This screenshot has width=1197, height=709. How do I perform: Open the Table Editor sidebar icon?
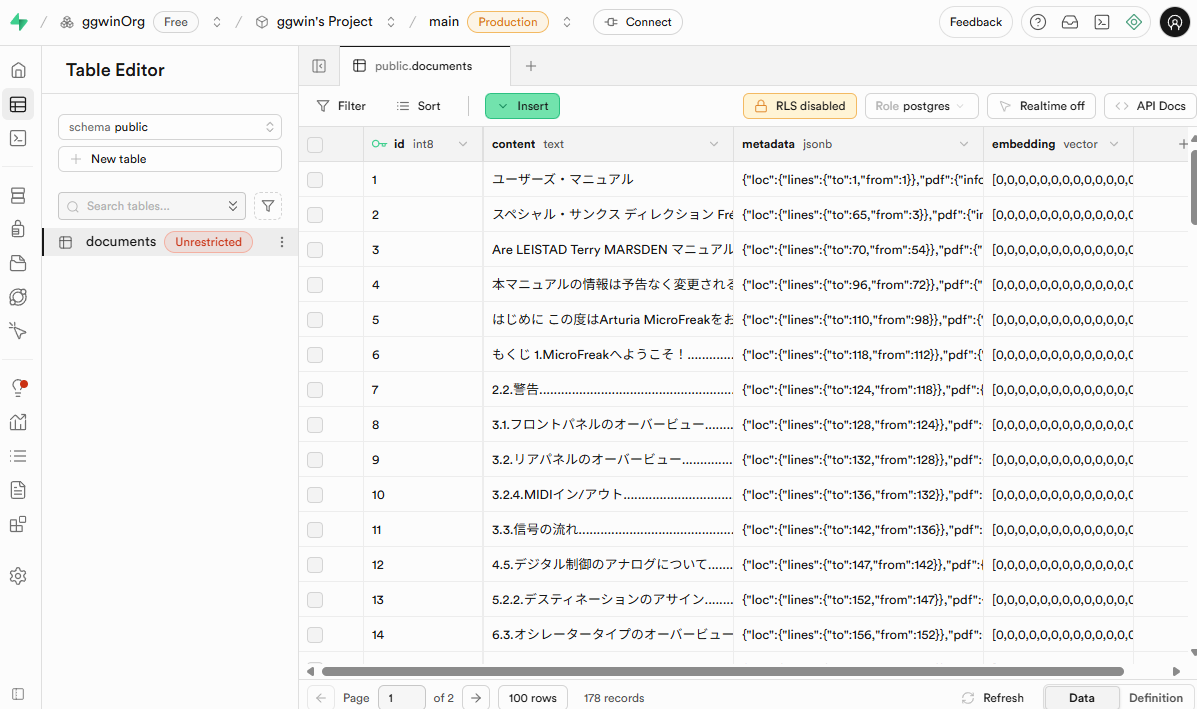tap(18, 105)
